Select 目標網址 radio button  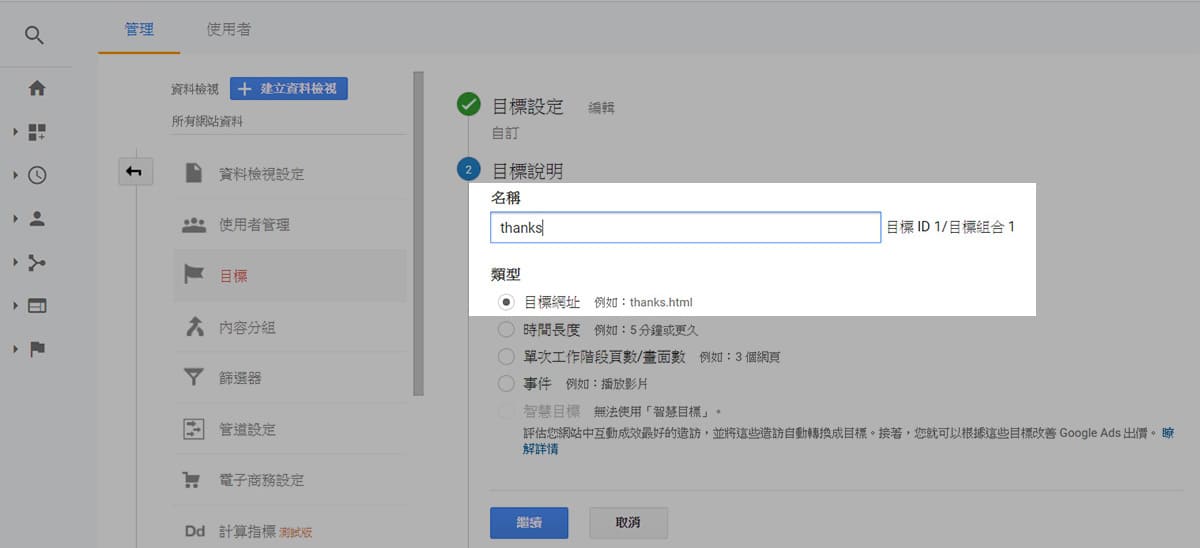[506, 301]
